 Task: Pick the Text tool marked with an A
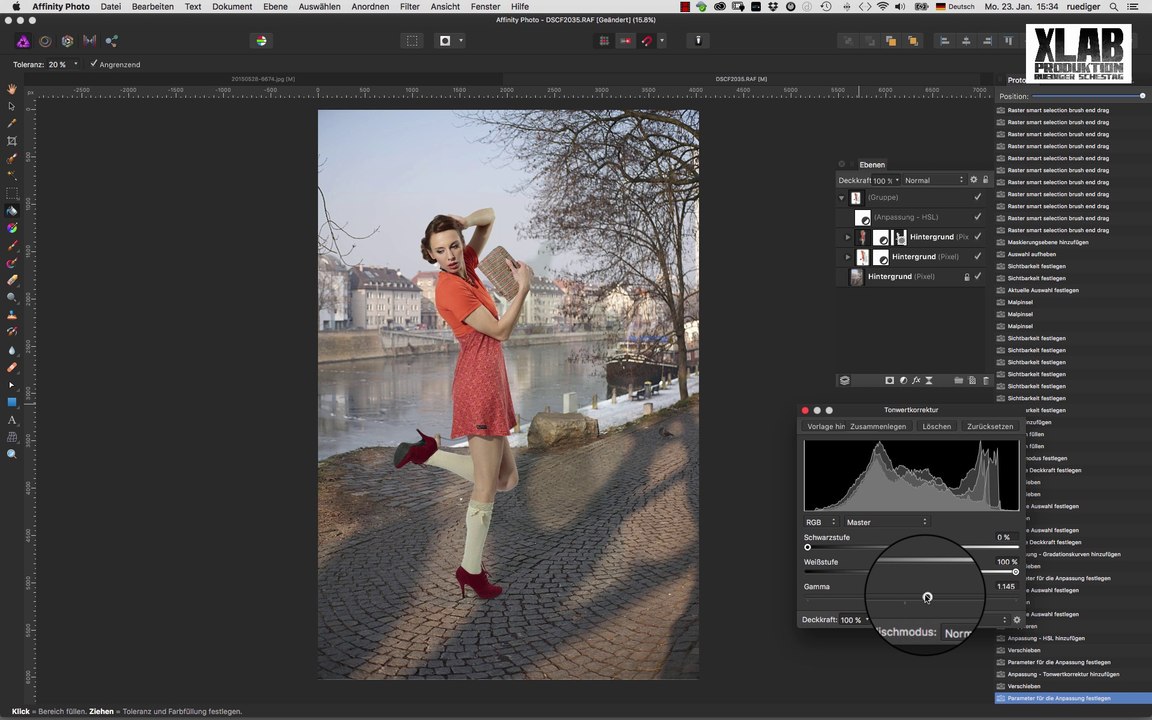pos(12,420)
